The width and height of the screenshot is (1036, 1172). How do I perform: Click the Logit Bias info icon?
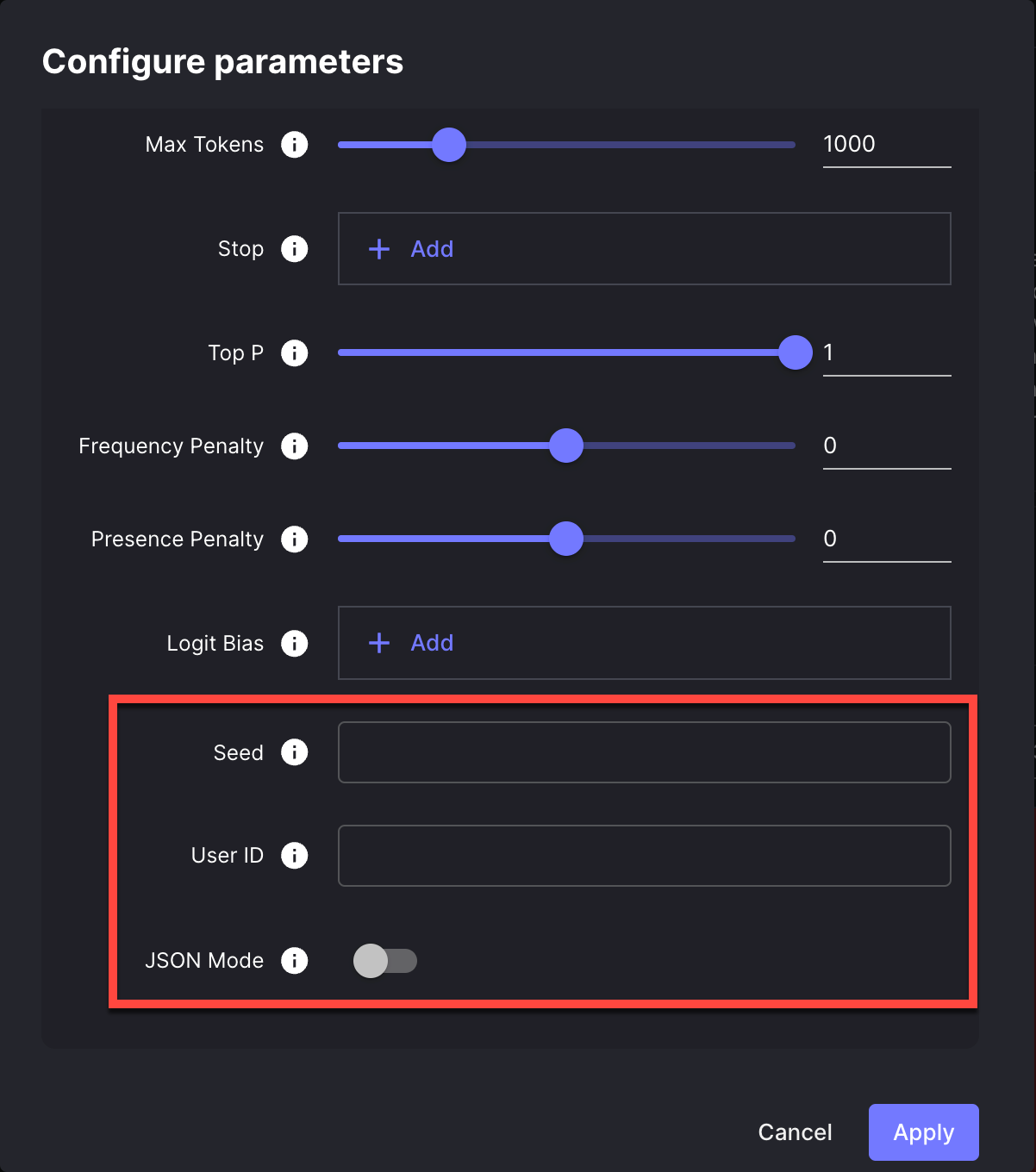coord(294,643)
